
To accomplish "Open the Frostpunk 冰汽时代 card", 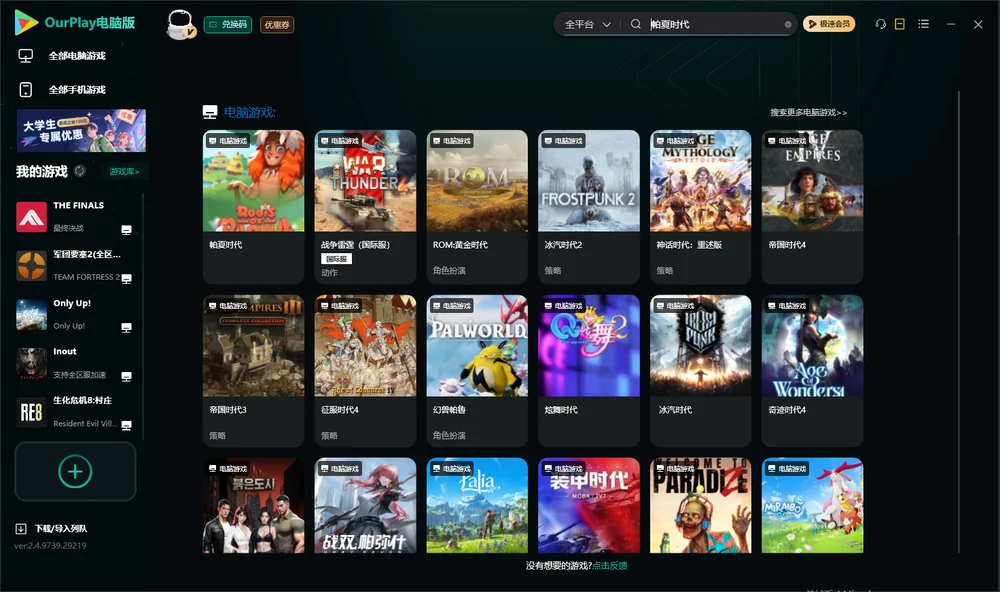I will point(700,371).
